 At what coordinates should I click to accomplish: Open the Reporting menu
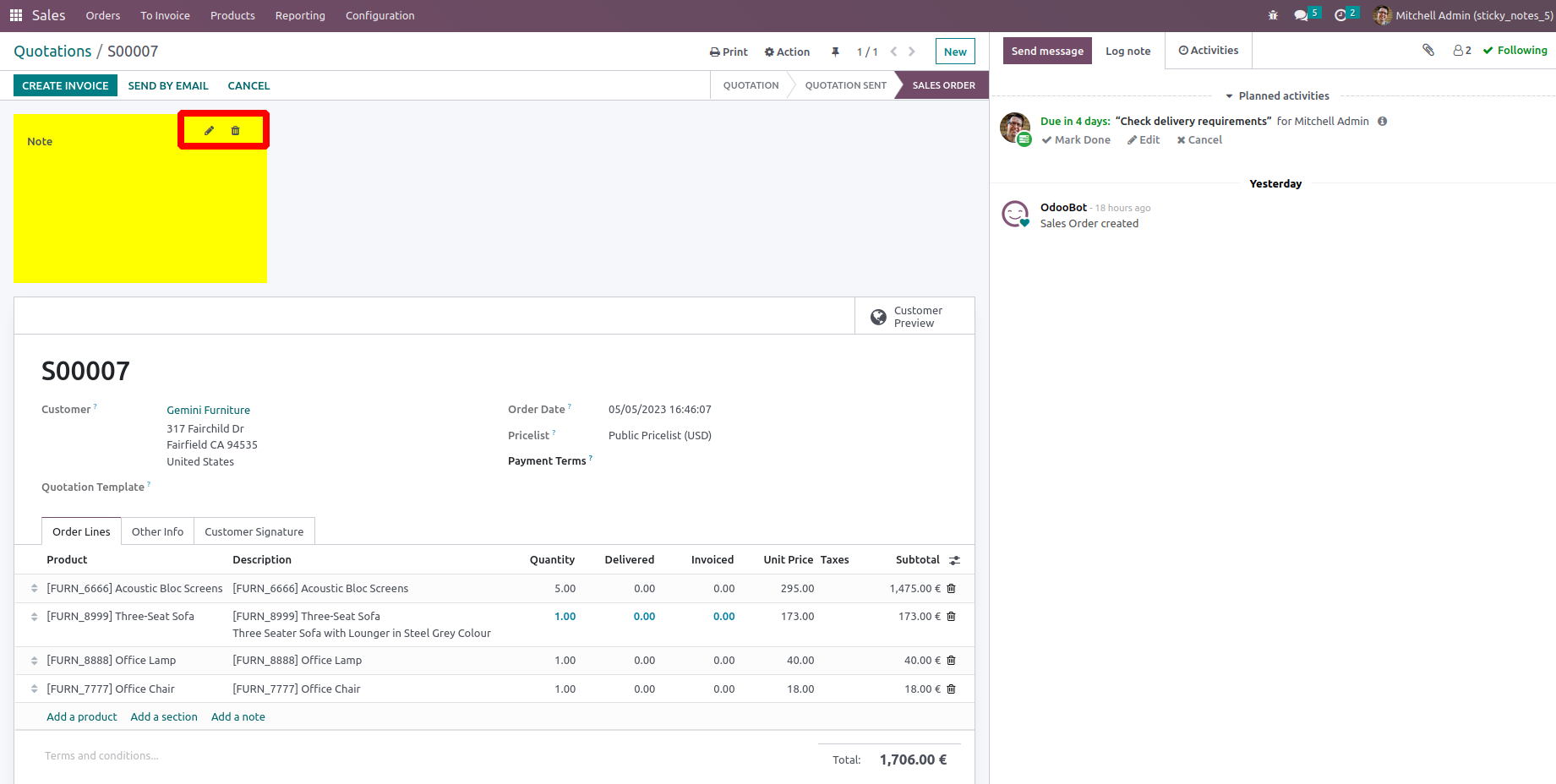pyautogui.click(x=300, y=15)
